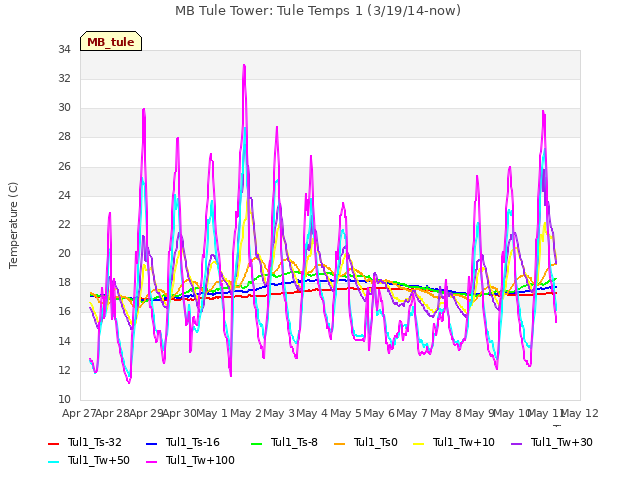Click the Apr 30 x-axis date label
The image size is (640, 480).
coord(180,413)
